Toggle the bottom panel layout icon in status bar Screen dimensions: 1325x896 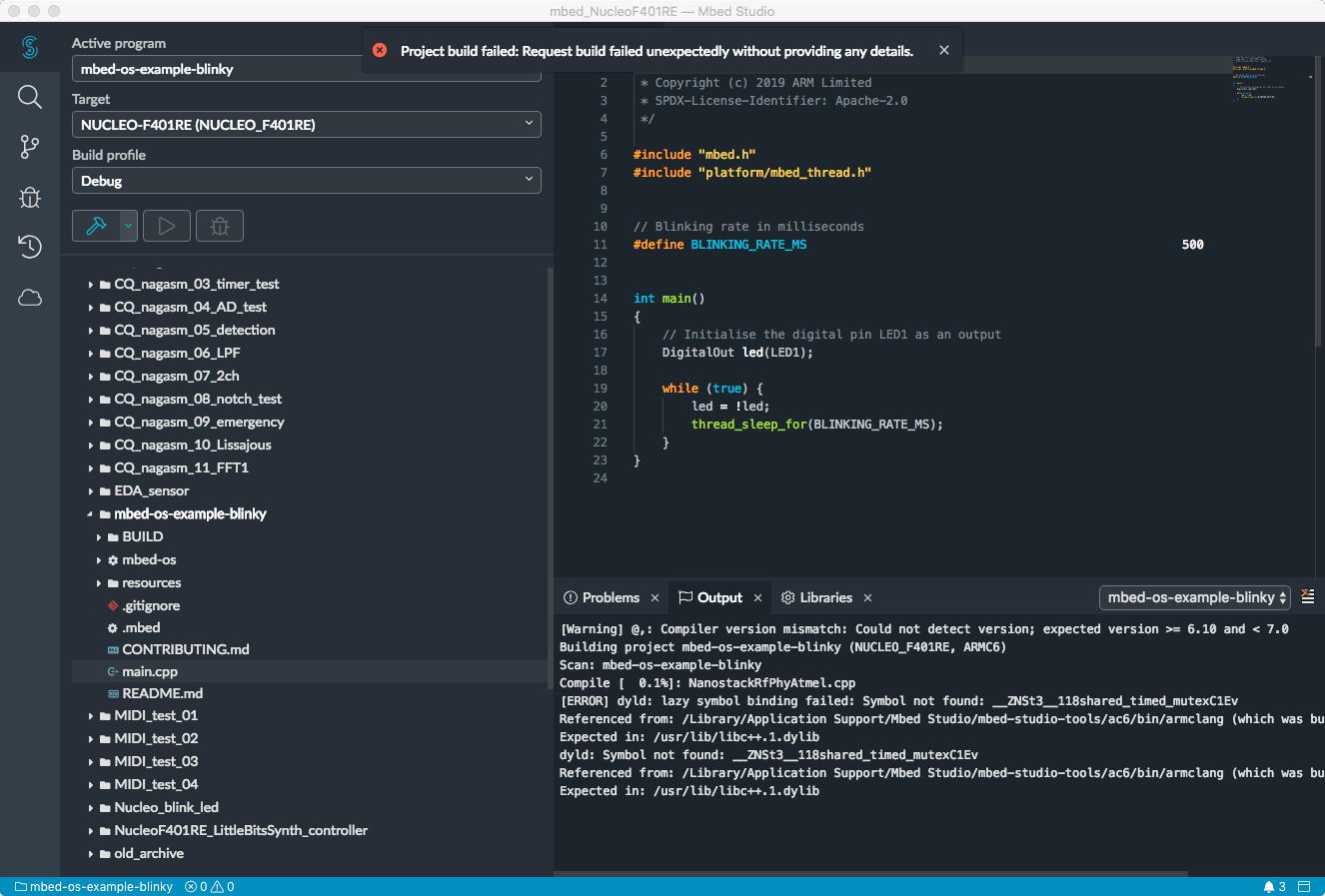[x=1304, y=886]
